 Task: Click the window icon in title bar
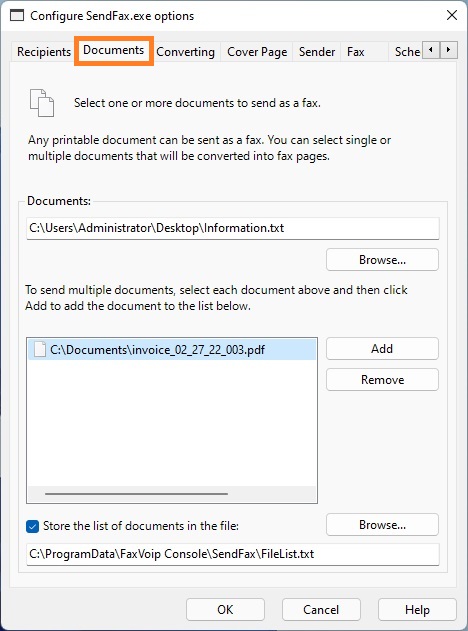(x=17, y=16)
